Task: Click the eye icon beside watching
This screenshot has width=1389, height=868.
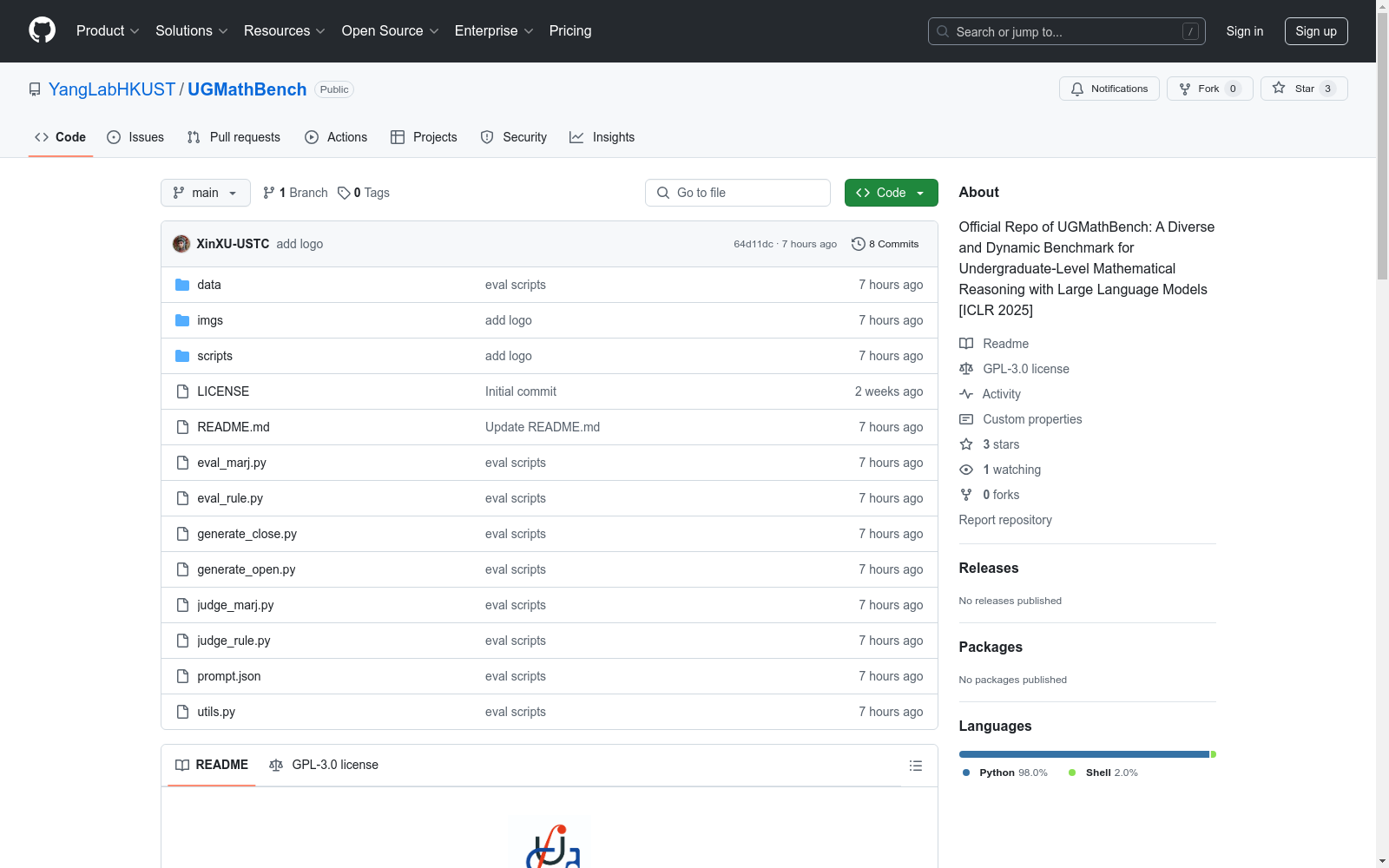Action: tap(966, 470)
